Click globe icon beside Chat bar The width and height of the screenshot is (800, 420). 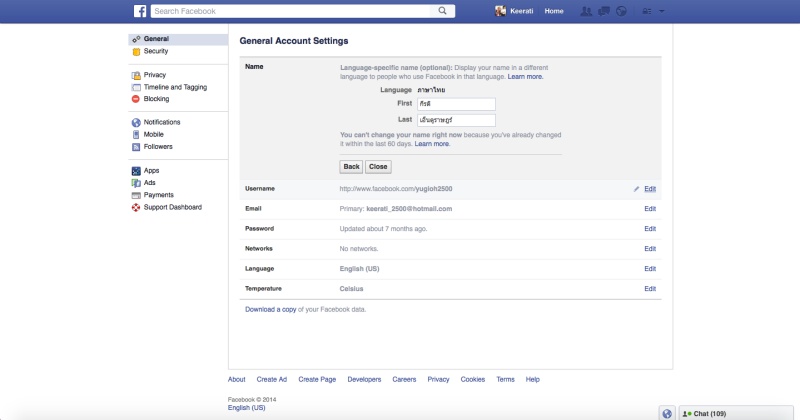(x=667, y=414)
